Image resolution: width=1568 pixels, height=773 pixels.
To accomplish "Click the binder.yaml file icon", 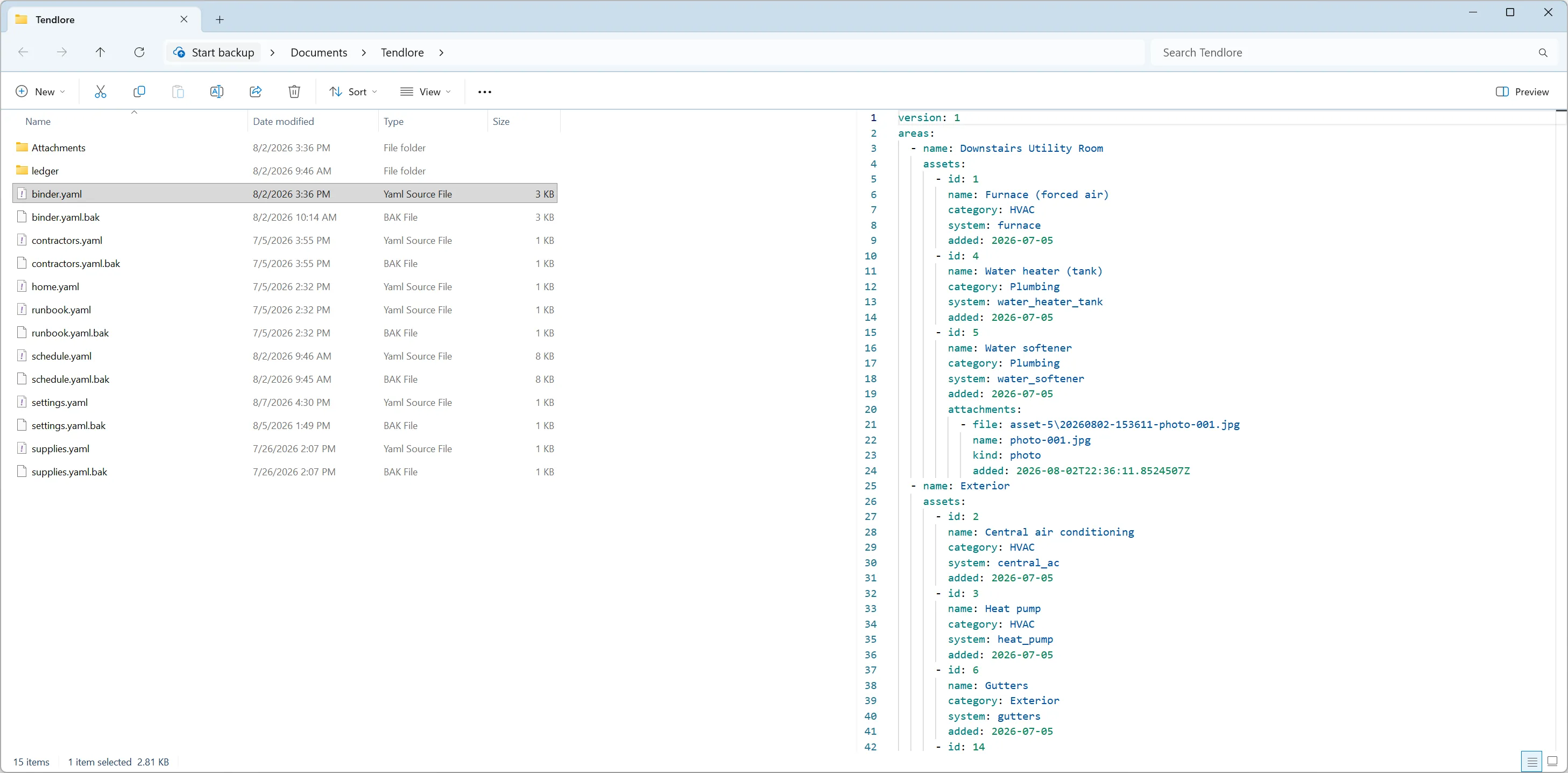I will point(22,194).
